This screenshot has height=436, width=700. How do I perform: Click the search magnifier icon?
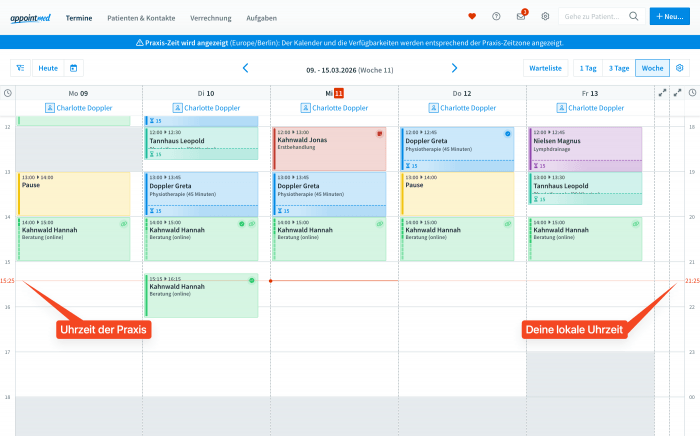click(633, 17)
